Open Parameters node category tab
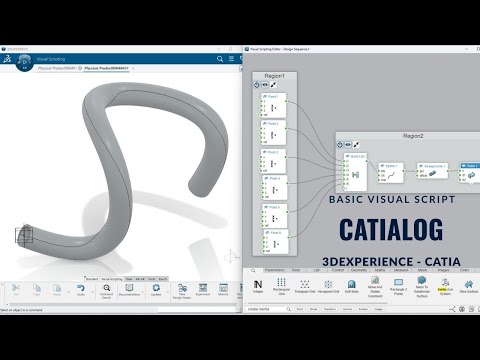 [274, 270]
